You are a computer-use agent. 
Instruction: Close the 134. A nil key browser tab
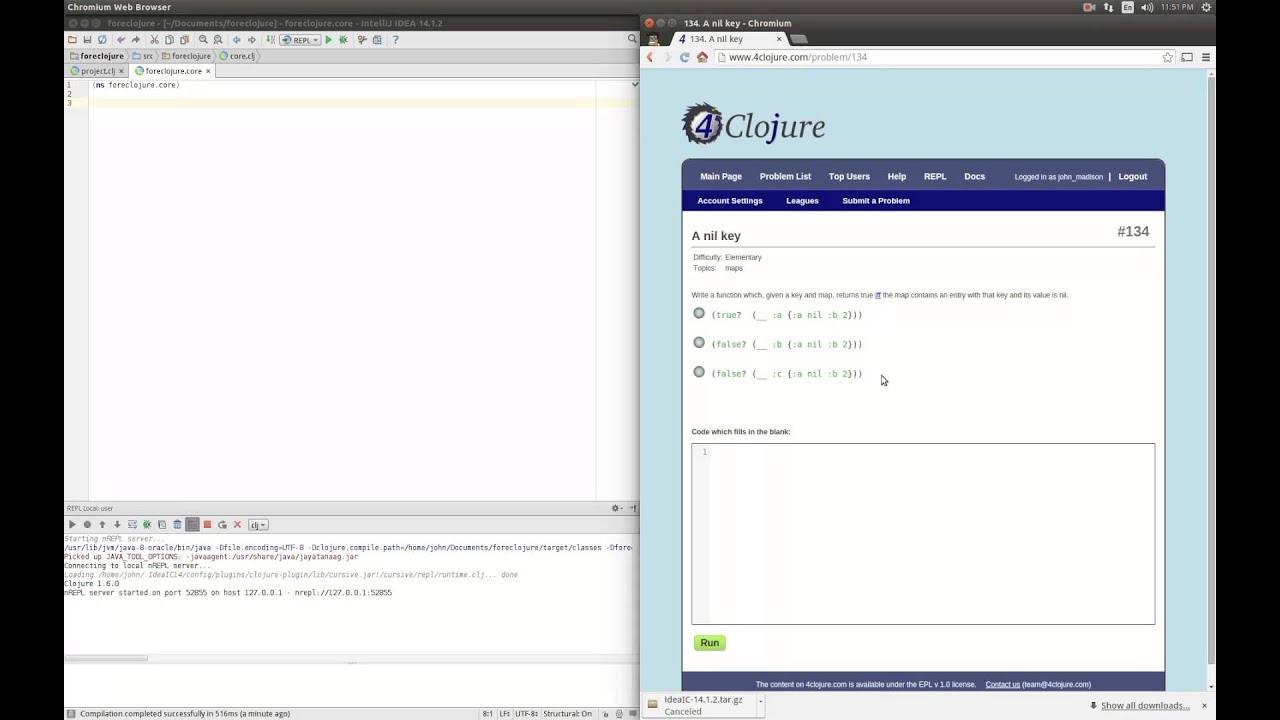tap(779, 39)
